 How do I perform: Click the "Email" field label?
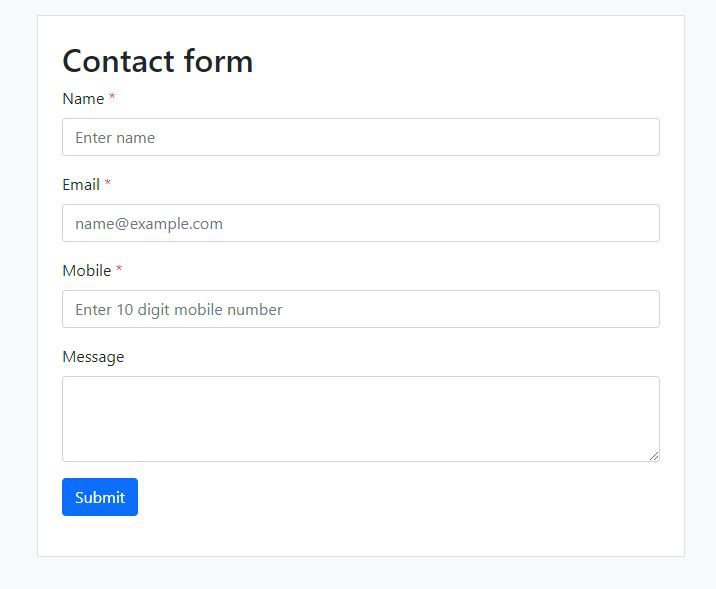81,185
